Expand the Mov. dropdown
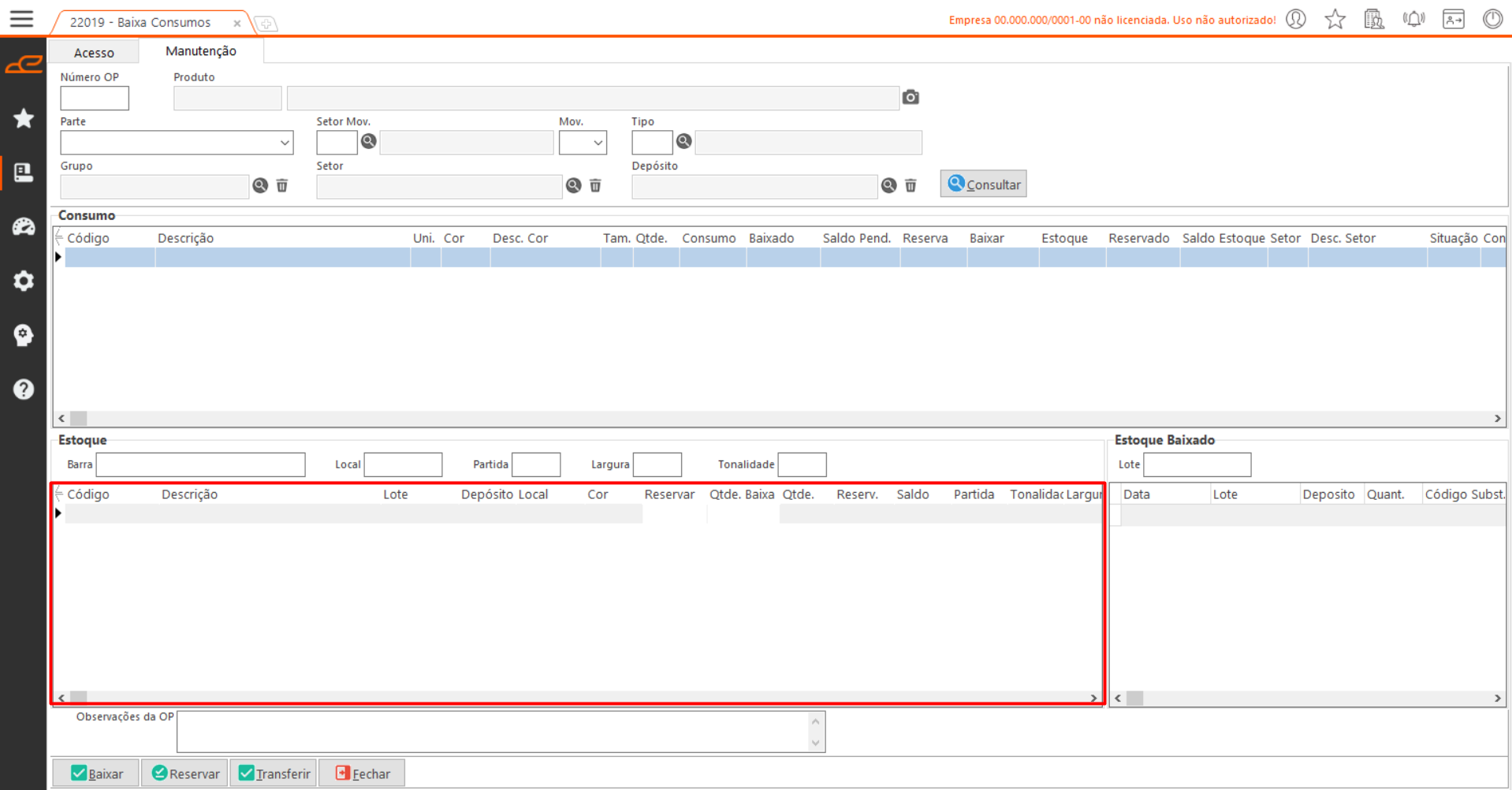Viewport: 1512px width, 790px height. pos(598,143)
